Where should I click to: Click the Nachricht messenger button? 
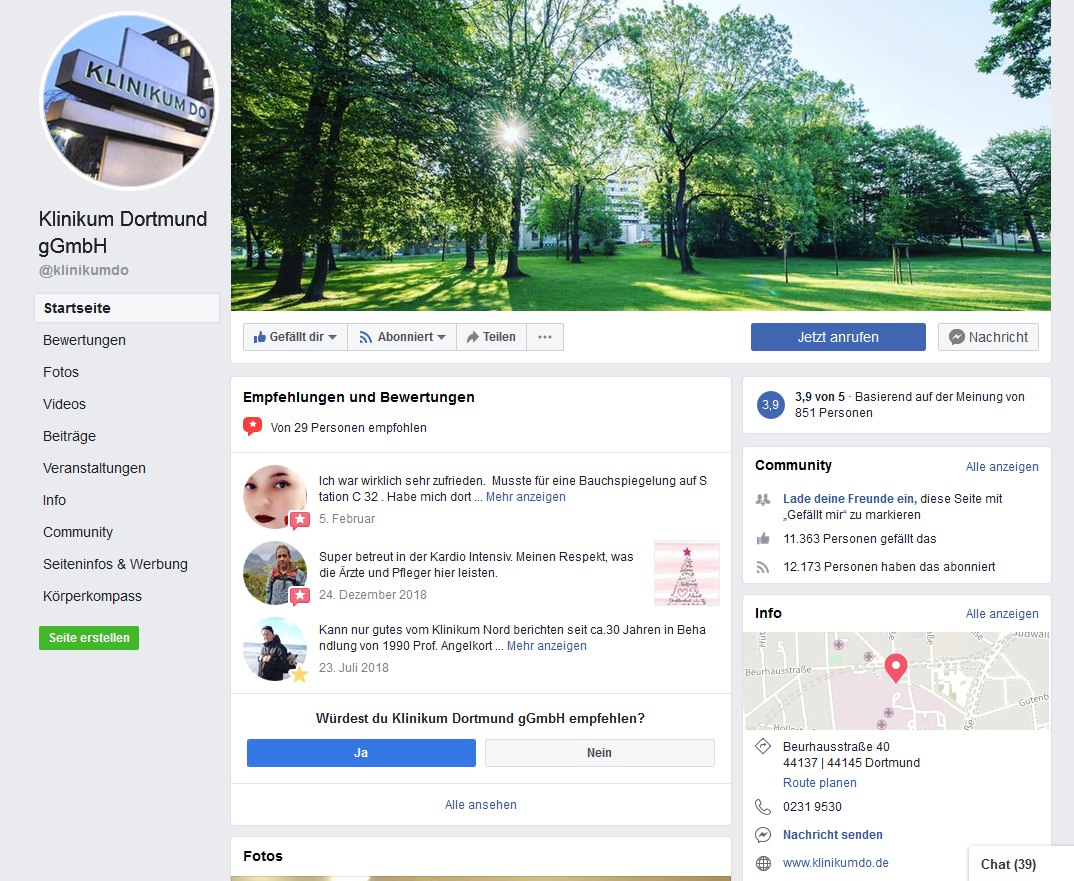click(x=988, y=337)
